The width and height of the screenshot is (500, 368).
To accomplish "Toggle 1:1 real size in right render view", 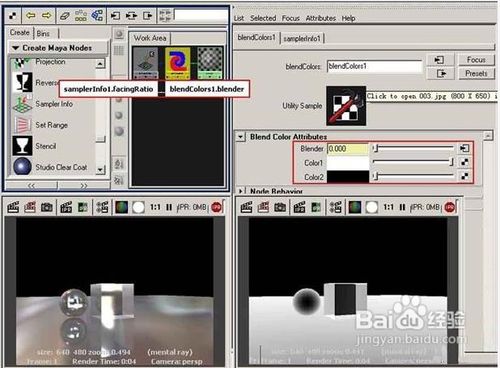I will tap(388, 207).
